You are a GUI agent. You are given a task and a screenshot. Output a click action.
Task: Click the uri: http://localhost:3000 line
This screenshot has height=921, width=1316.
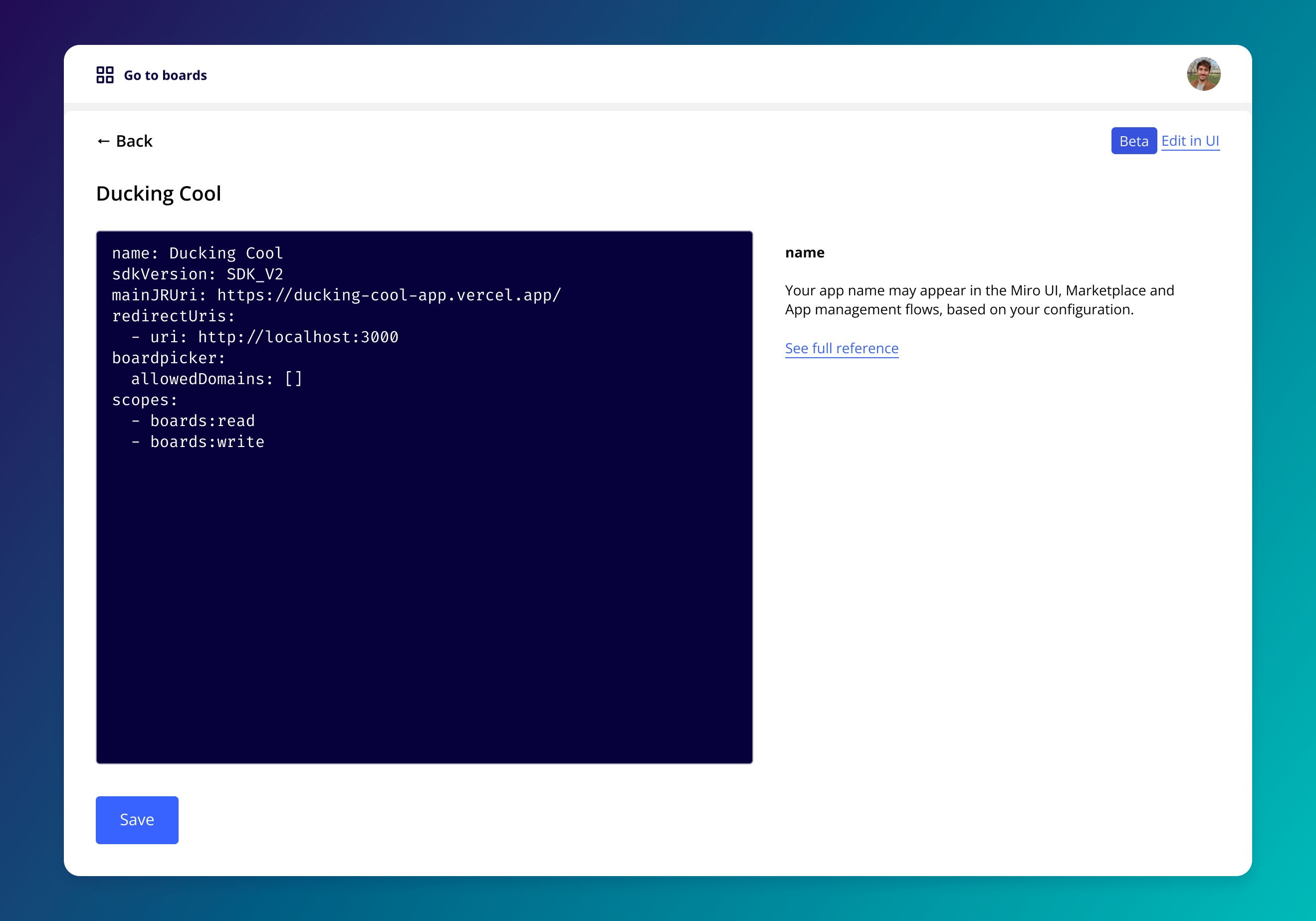(265, 337)
